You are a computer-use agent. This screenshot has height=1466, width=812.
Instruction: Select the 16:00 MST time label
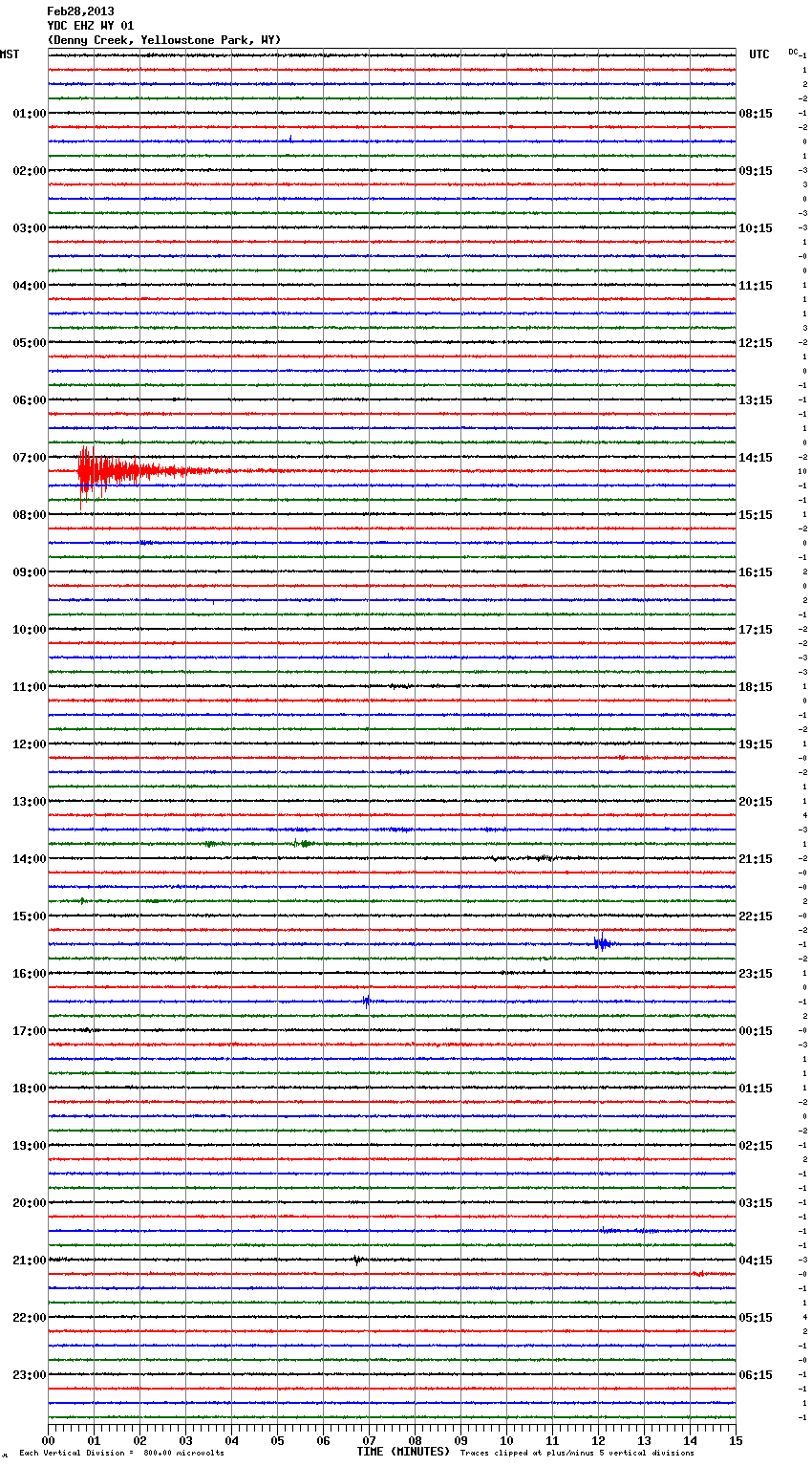tap(30, 974)
